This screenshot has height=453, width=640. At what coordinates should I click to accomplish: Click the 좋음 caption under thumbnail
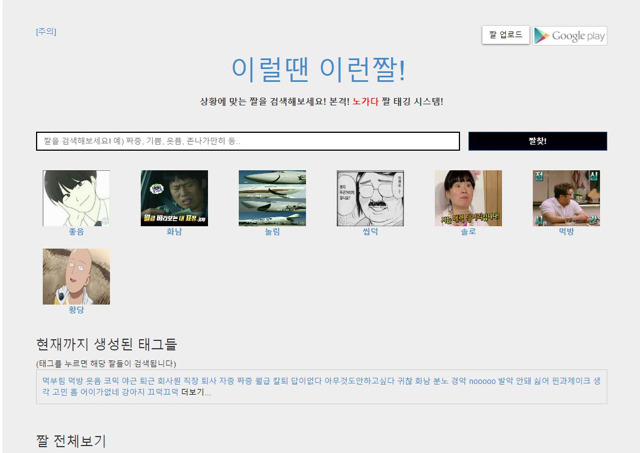pos(76,231)
